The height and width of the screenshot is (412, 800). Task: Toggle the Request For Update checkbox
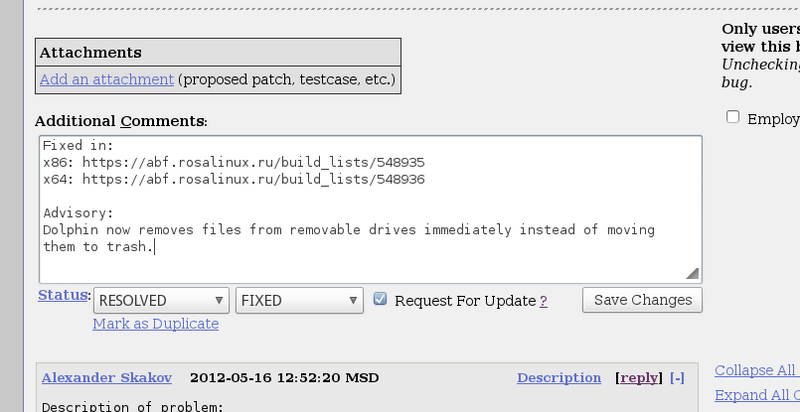click(380, 299)
